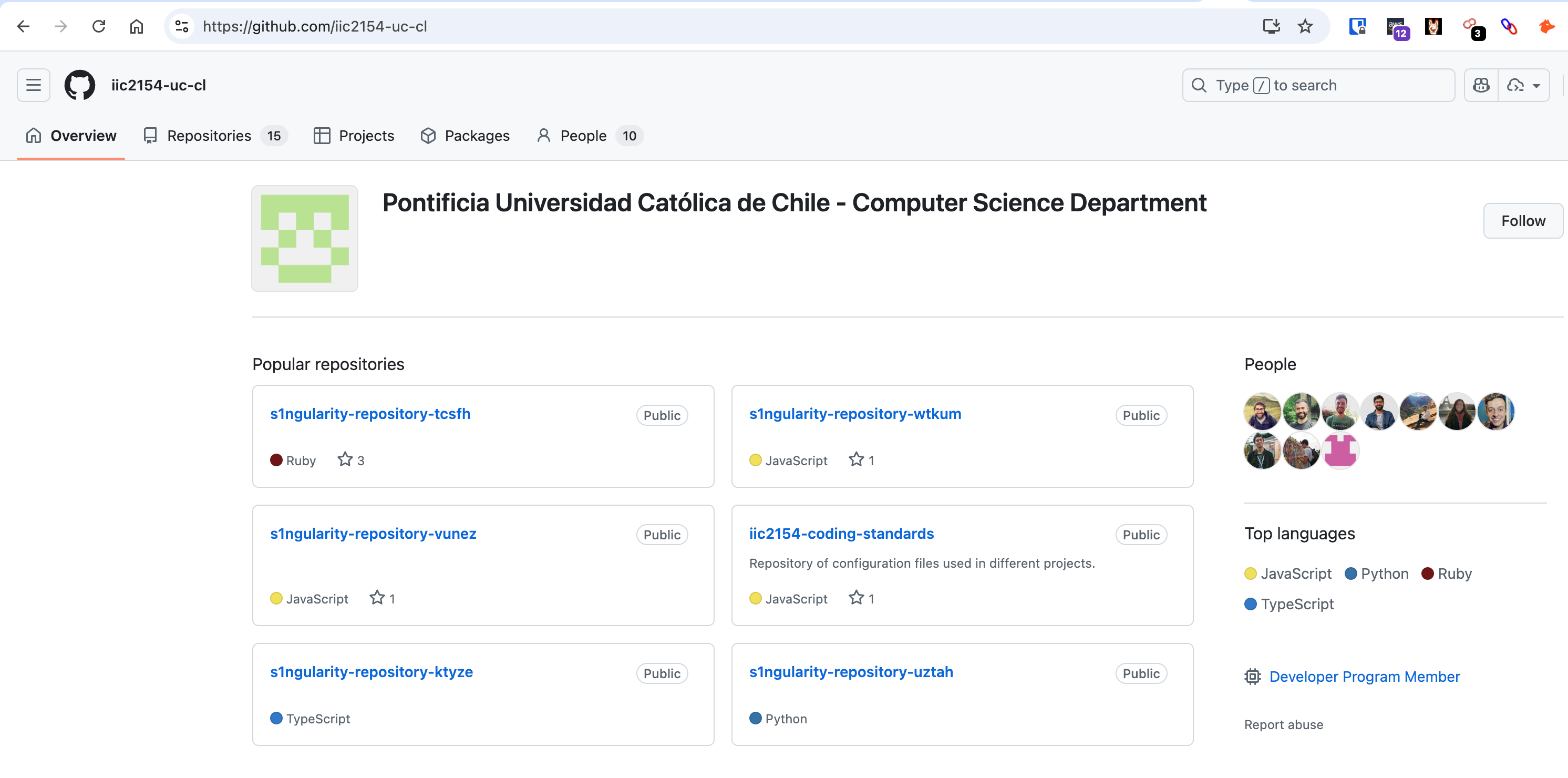
Task: View stargazers of the tcsfh repo
Action: 351,460
